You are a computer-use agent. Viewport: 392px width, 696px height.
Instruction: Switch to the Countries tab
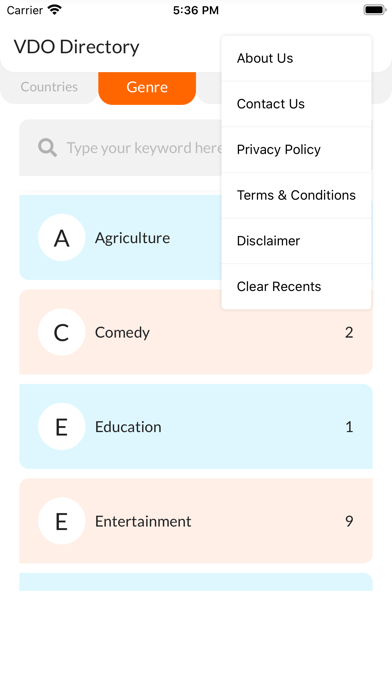[x=49, y=87]
